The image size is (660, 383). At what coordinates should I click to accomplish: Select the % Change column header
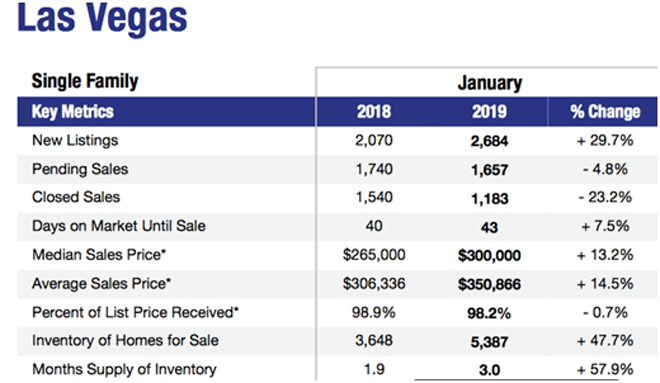point(605,112)
